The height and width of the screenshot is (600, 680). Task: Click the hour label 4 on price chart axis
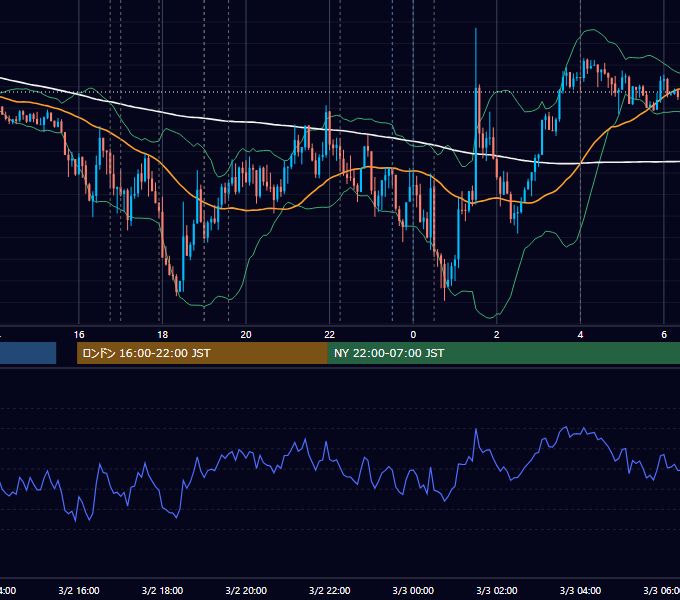(x=580, y=335)
